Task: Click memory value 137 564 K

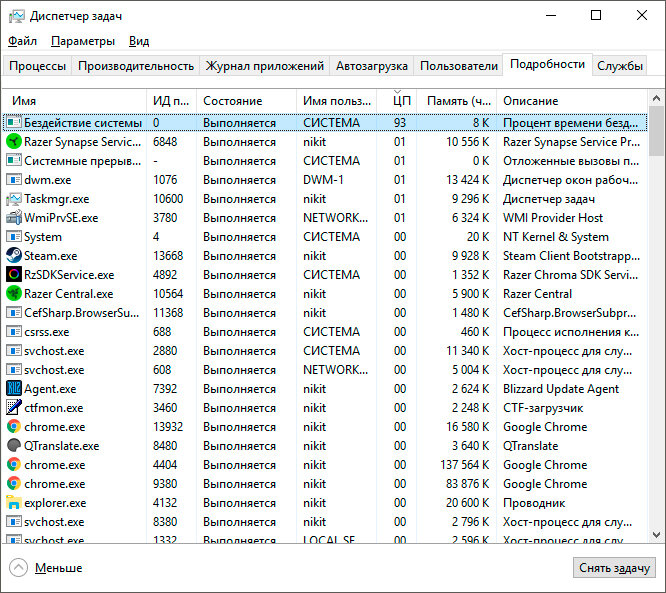Action: (x=465, y=465)
